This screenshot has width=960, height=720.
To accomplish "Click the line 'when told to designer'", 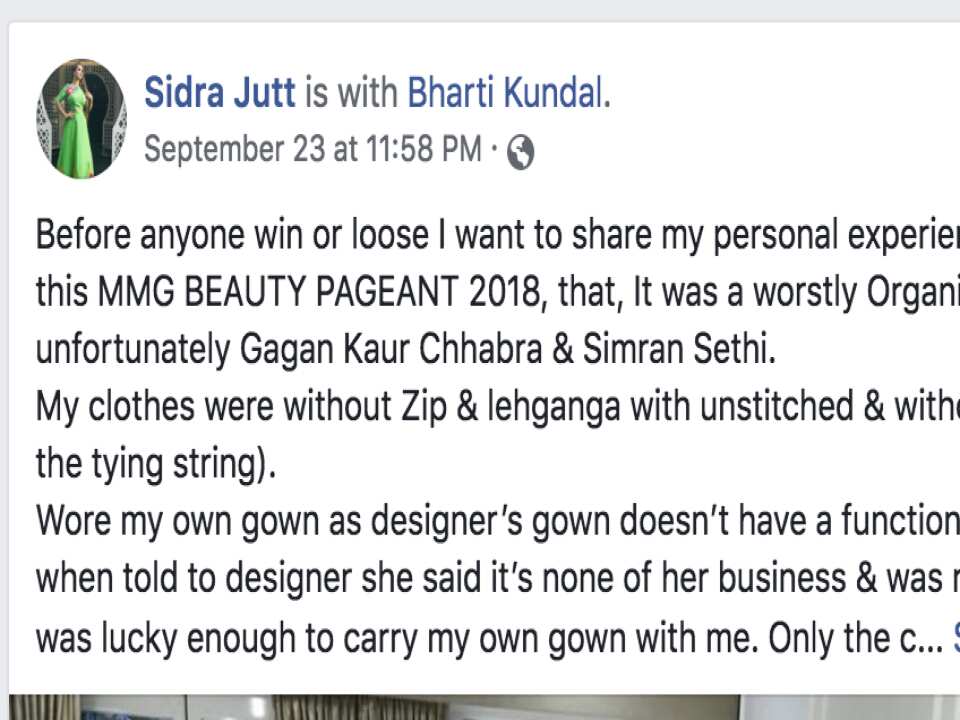I will tap(498, 579).
